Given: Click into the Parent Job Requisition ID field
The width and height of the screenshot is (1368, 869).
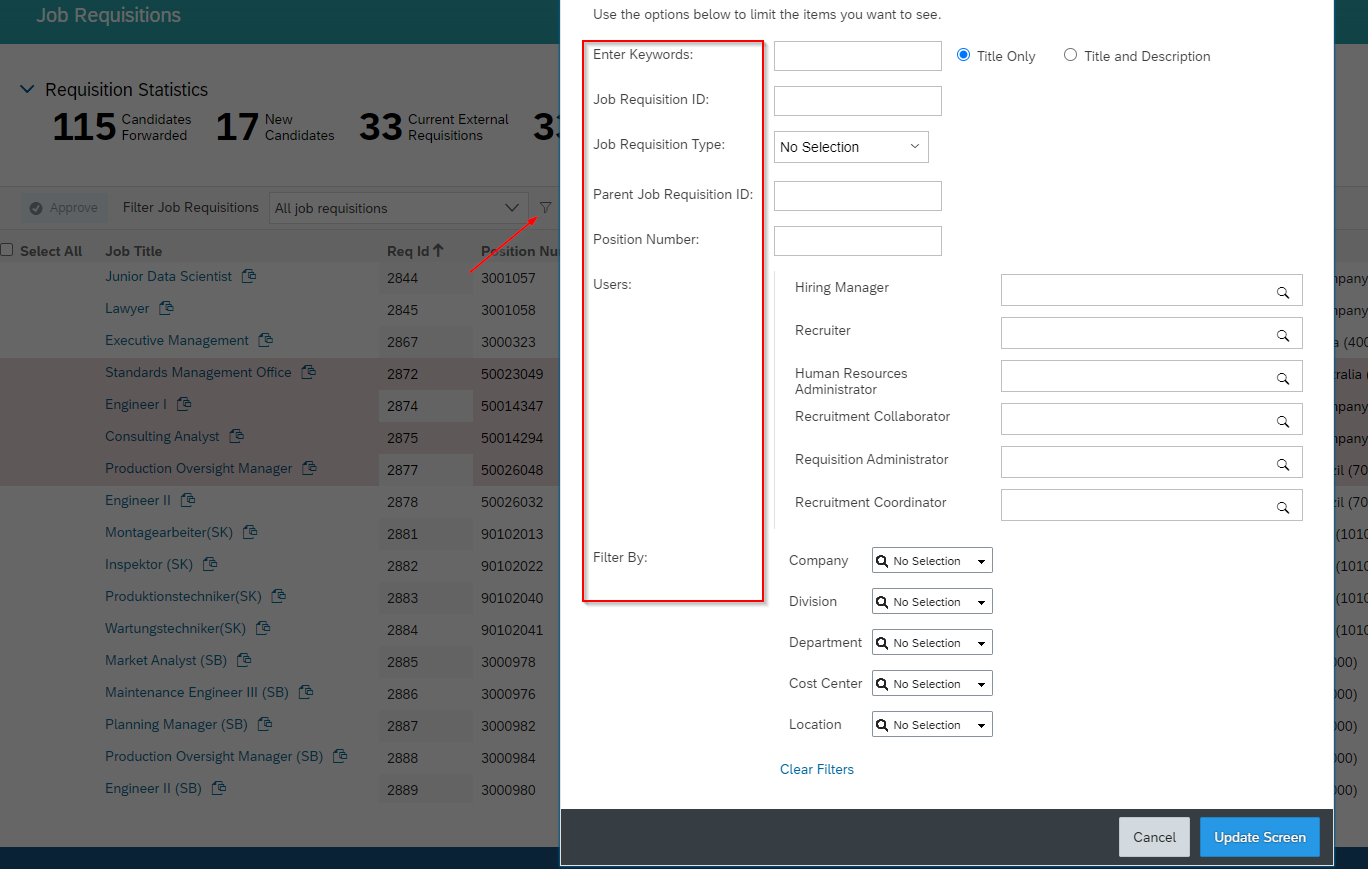Looking at the screenshot, I should coord(858,196).
